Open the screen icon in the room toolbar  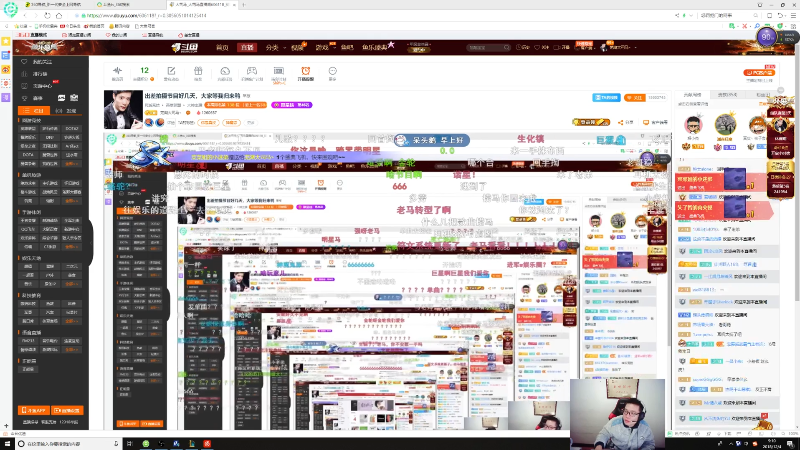pyautogui.click(x=279, y=73)
